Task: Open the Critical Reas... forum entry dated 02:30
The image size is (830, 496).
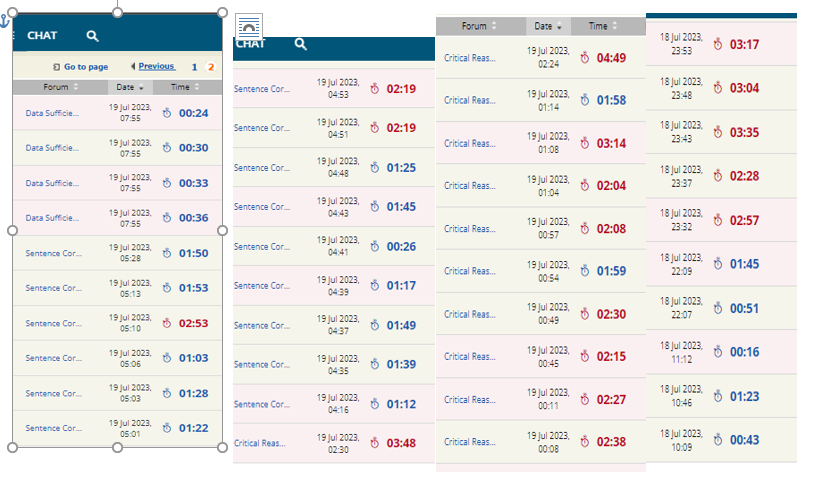Action: point(259,443)
